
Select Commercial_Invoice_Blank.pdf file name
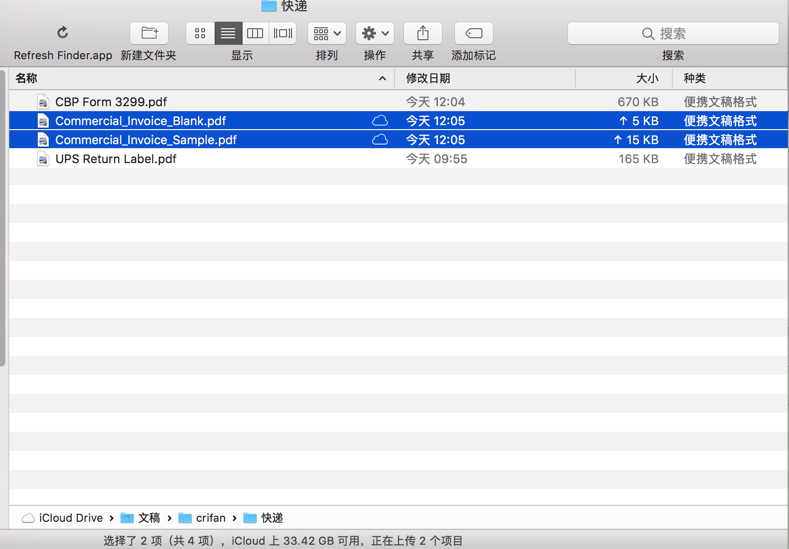pos(140,121)
